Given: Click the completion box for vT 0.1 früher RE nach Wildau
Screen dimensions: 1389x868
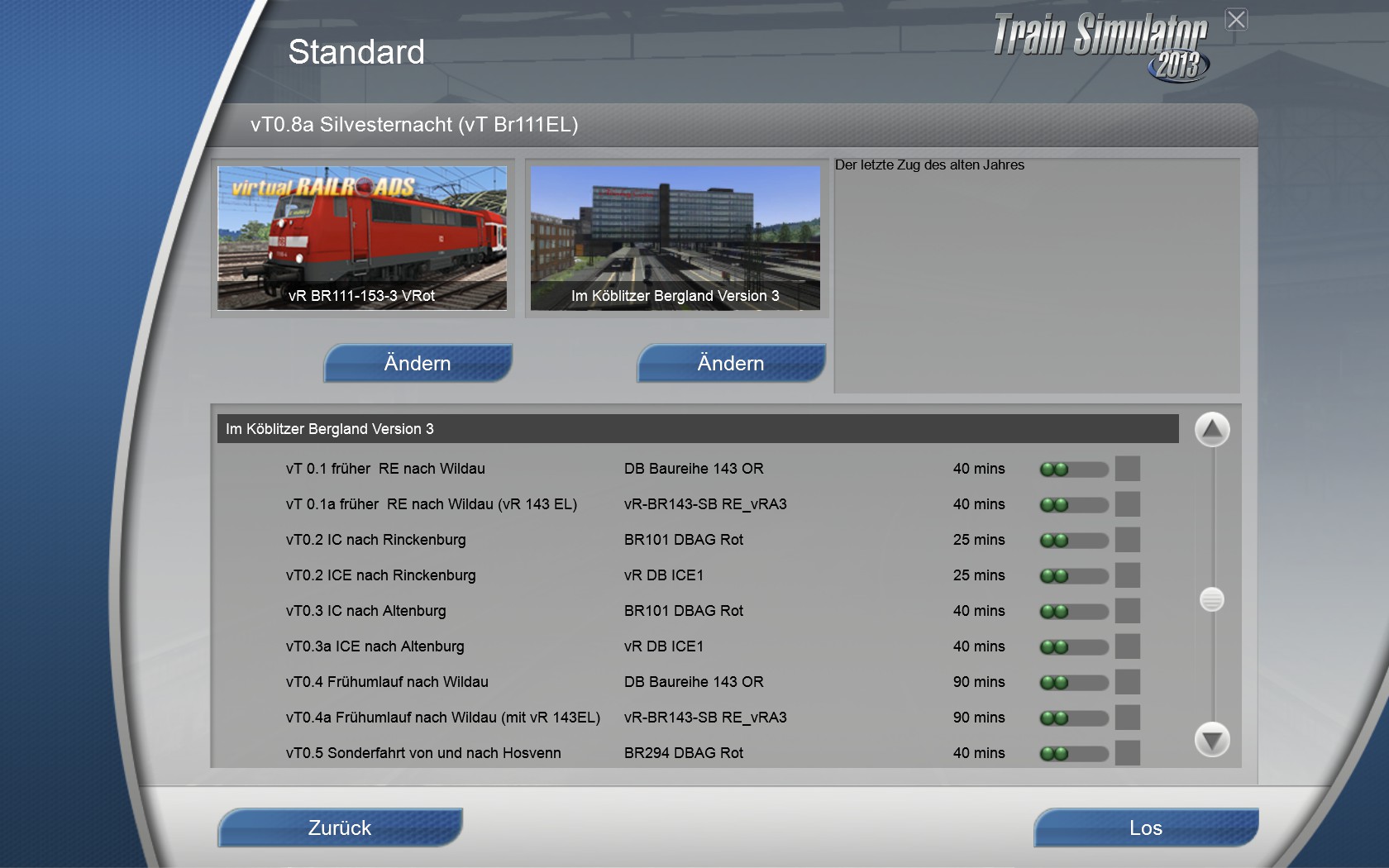Looking at the screenshot, I should [1128, 469].
